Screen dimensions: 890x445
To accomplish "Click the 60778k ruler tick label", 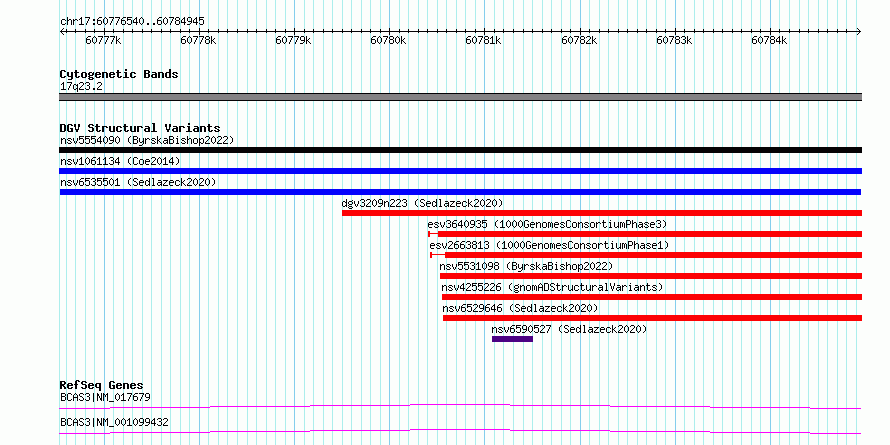I will tap(198, 41).
